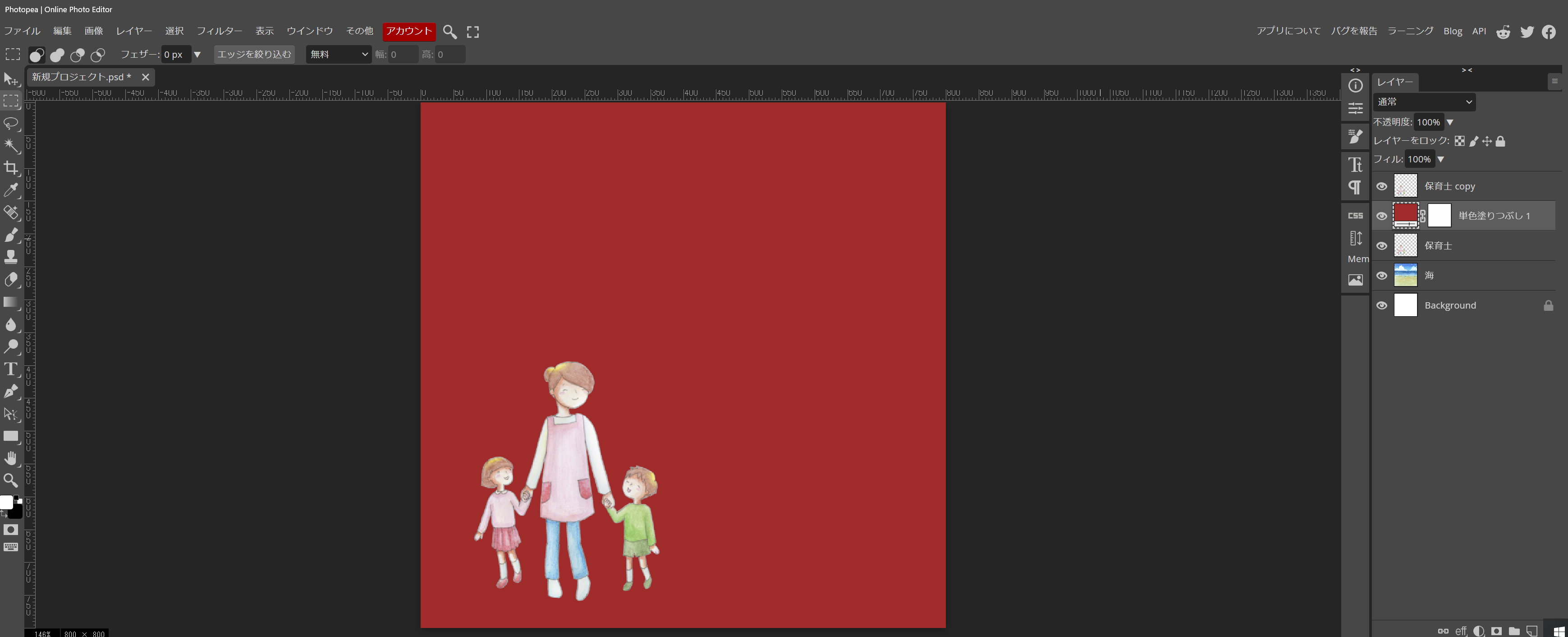Select the Lasso tool
This screenshot has height=637, width=1568.
pos(11,124)
